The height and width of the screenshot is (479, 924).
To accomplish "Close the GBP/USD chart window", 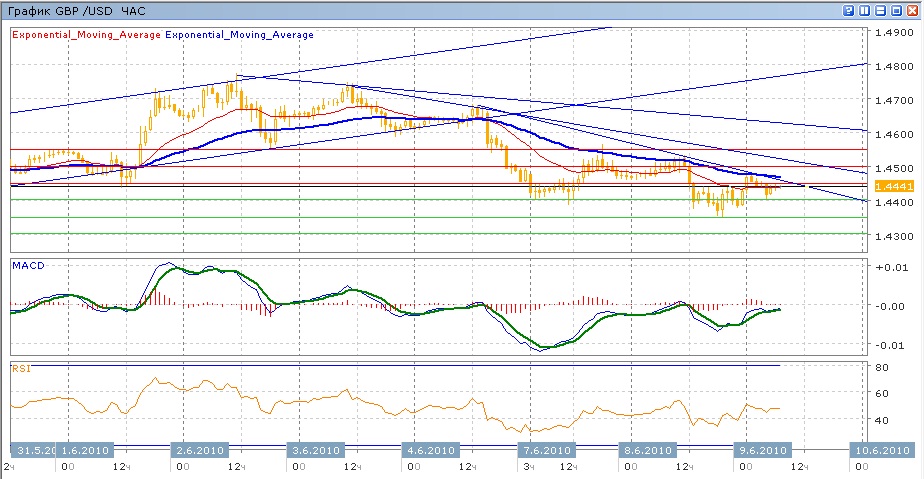I will click(913, 10).
